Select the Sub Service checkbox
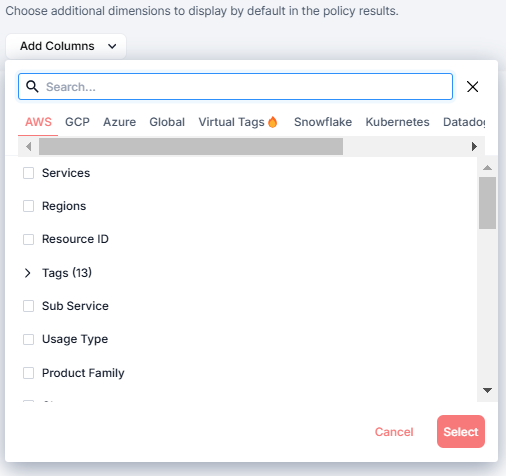The image size is (506, 476). click(x=28, y=306)
